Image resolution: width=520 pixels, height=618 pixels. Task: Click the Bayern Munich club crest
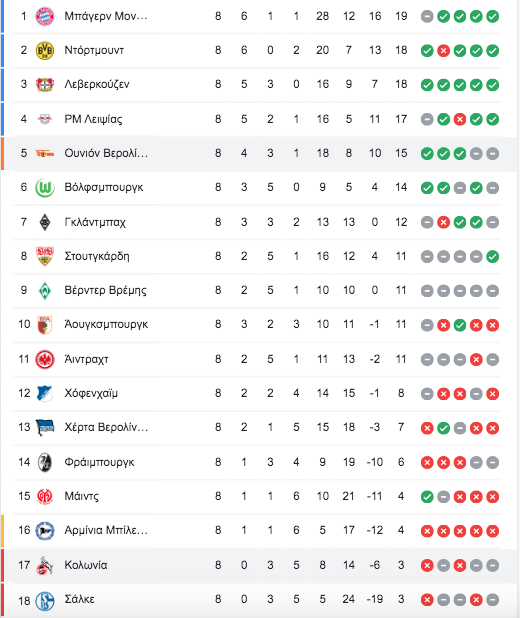[x=45, y=16]
